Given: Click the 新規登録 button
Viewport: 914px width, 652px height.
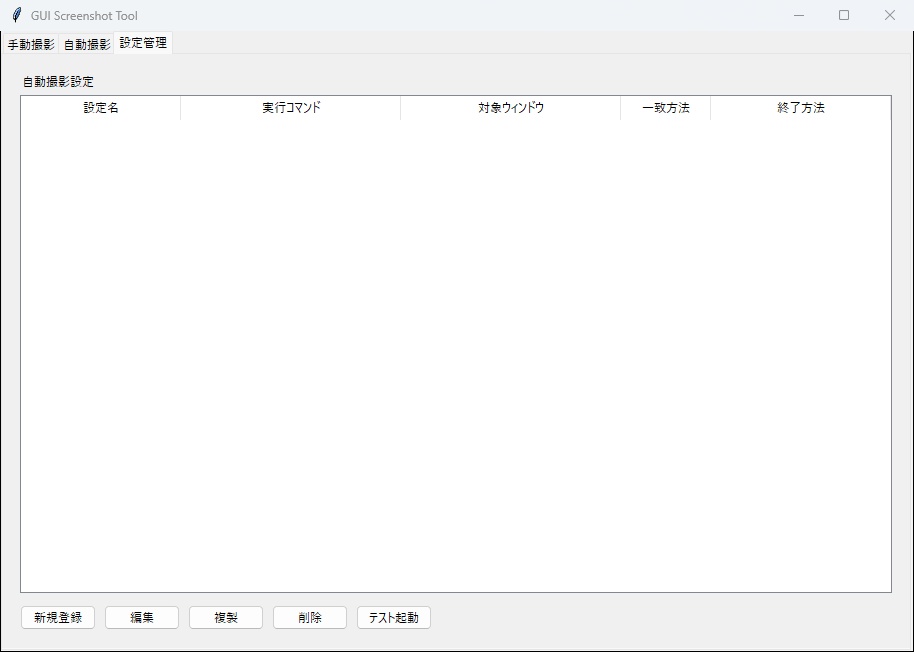Looking at the screenshot, I should tap(58, 618).
